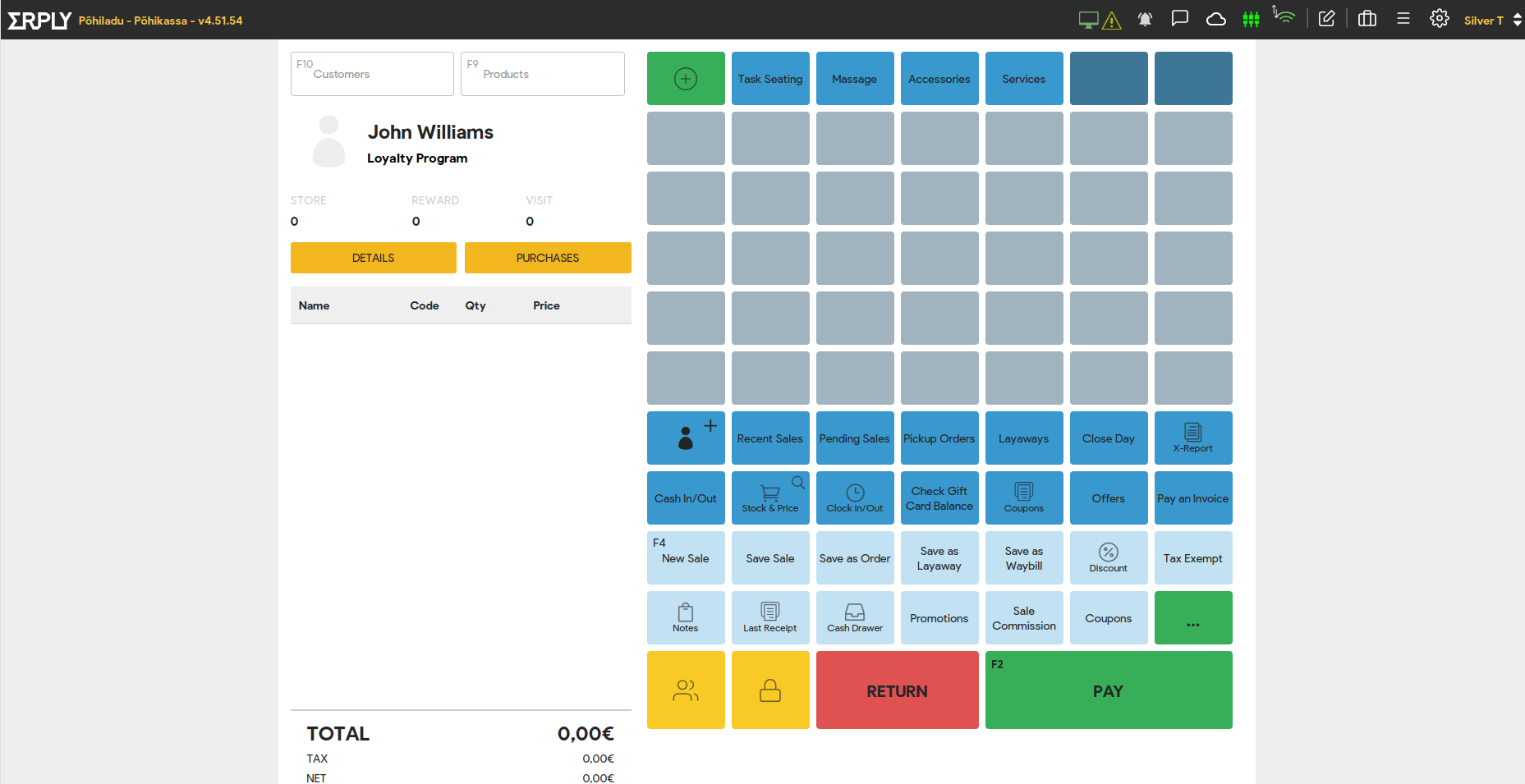Open the Task Seating product group

[770, 79]
